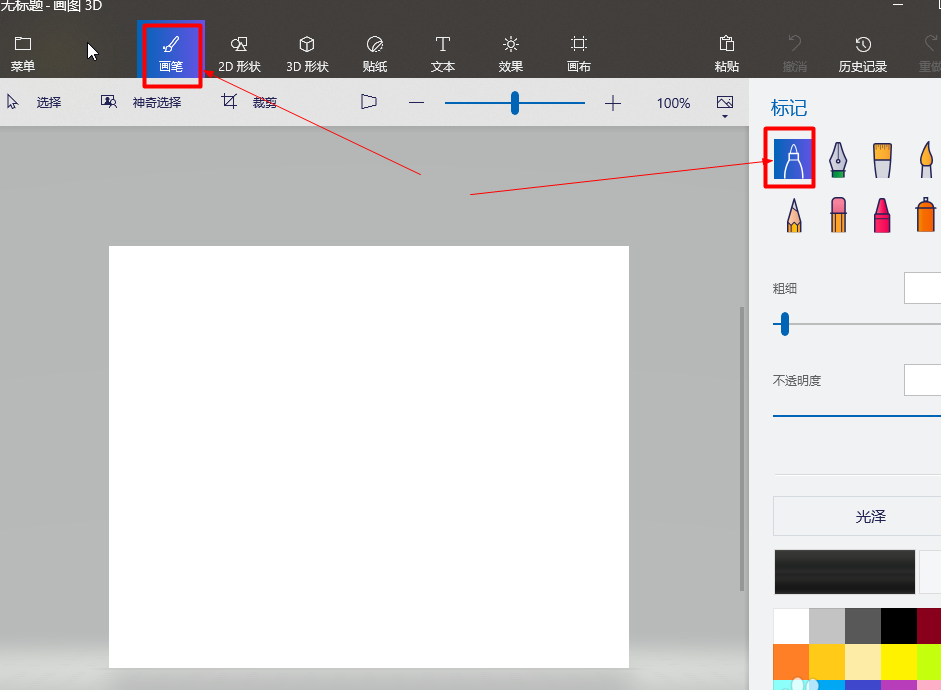Viewport: 941px width, 690px height.
Task: Click the zoom slider handle
Action: 515,103
